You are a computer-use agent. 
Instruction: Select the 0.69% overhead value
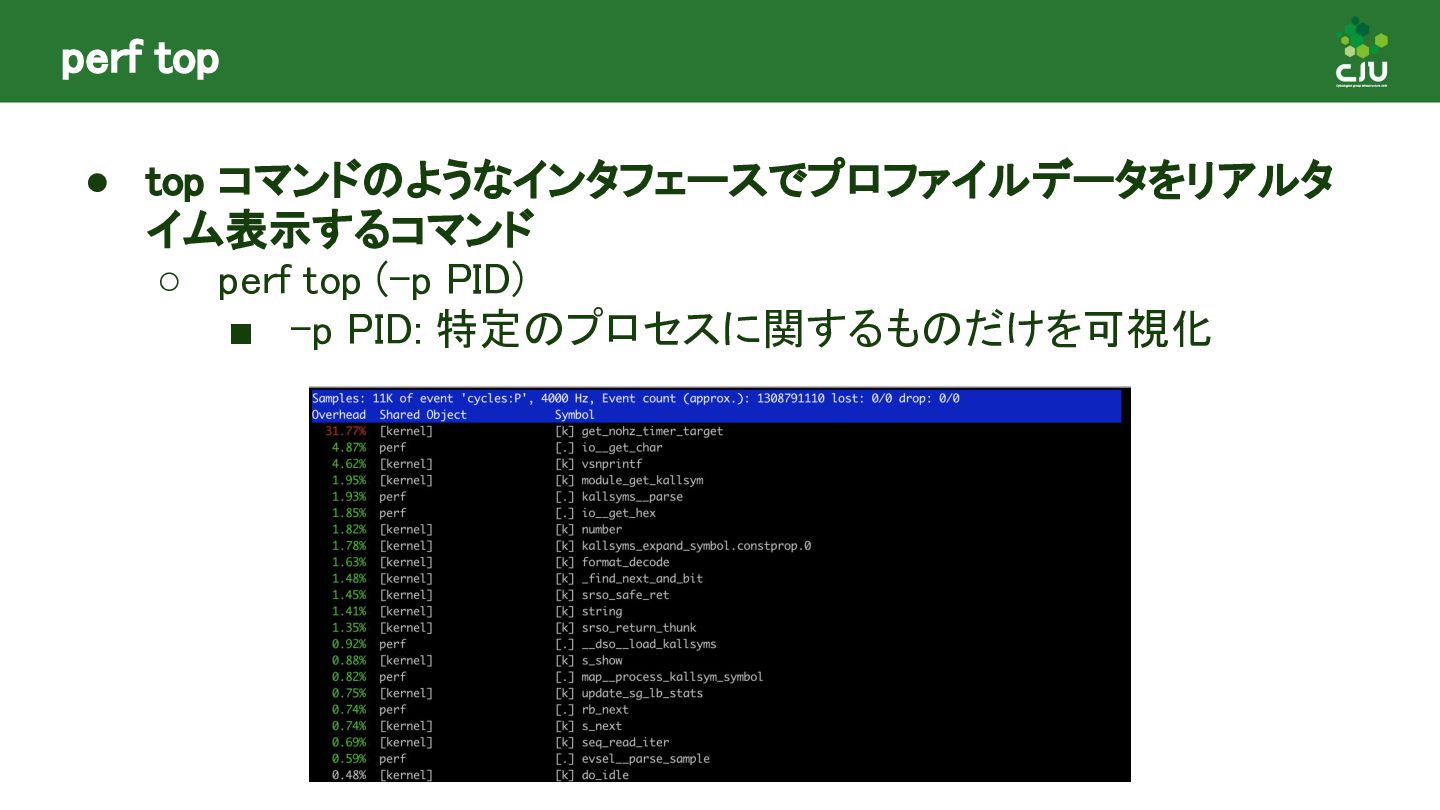click(349, 742)
